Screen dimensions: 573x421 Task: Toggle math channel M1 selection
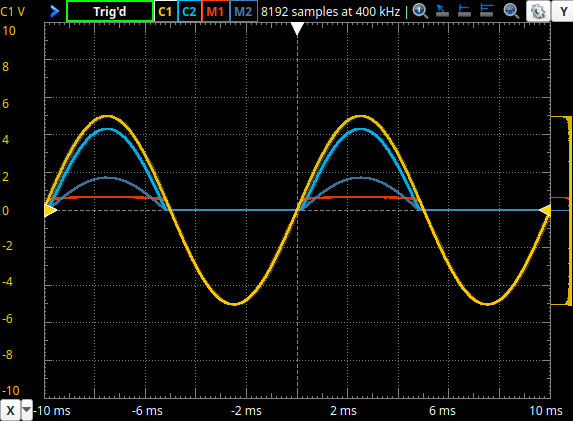tap(216, 12)
